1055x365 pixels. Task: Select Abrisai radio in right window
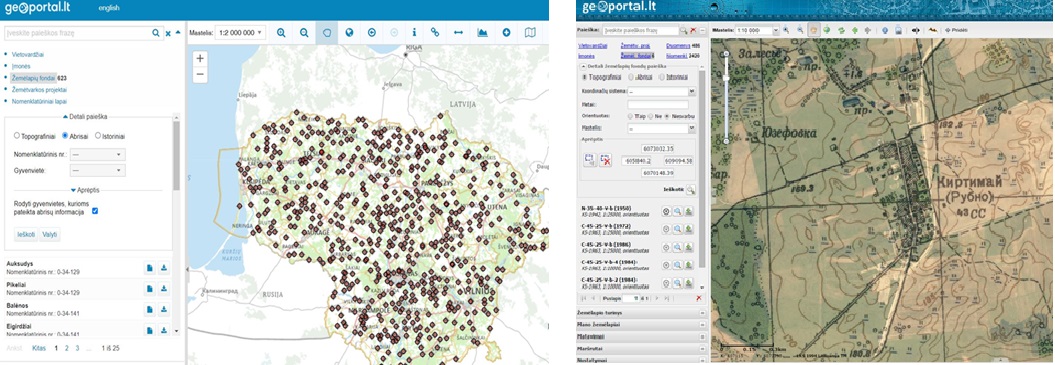[630, 77]
